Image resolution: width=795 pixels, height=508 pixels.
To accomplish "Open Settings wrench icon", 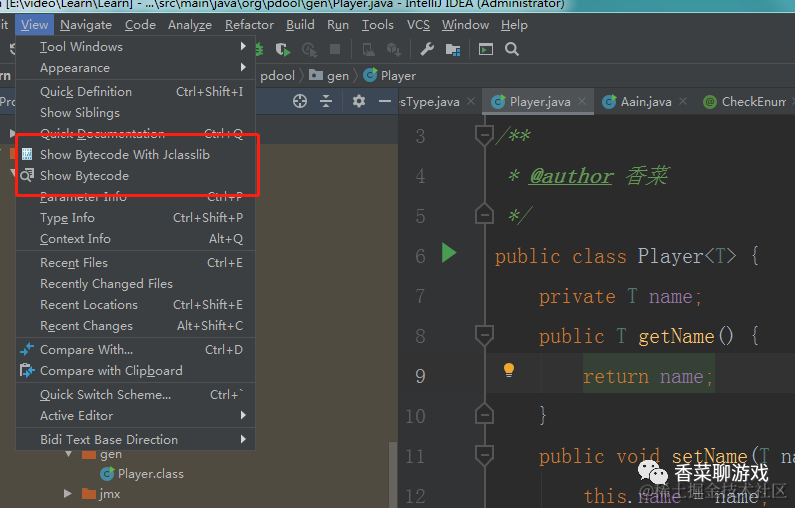I will click(427, 49).
